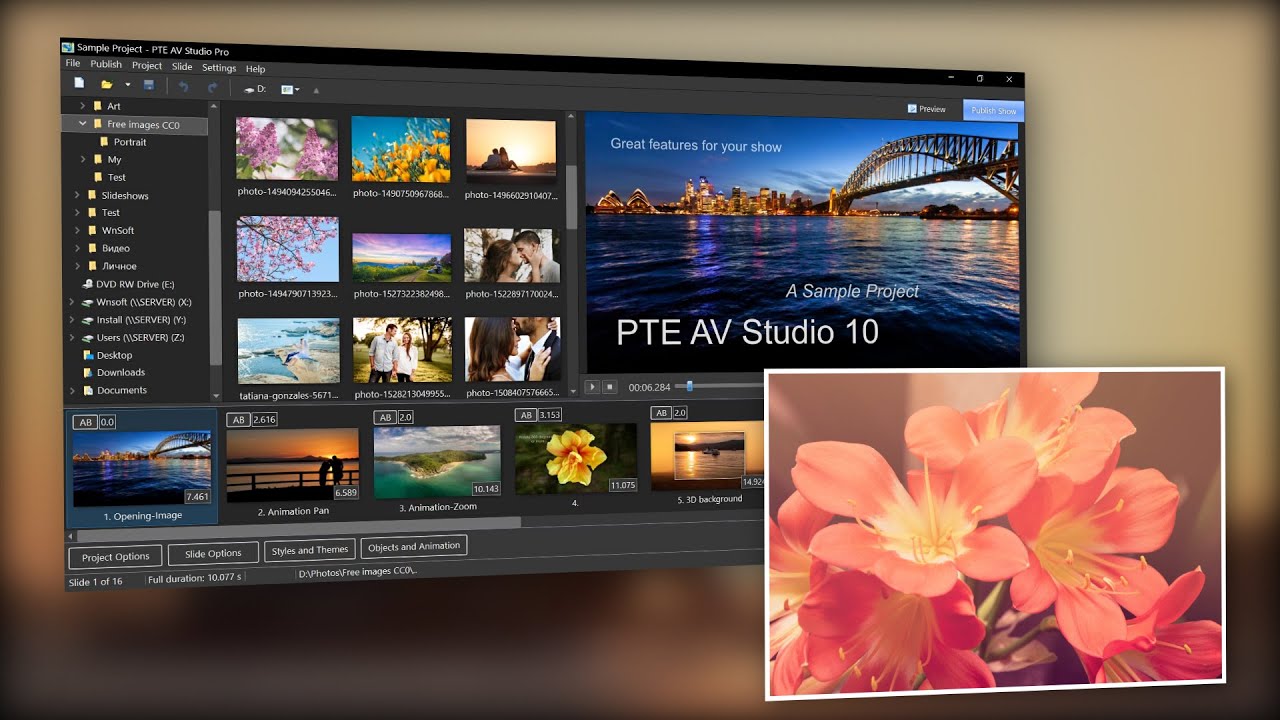Stop playback with the square Stop button
1280x720 pixels.
tap(609, 386)
